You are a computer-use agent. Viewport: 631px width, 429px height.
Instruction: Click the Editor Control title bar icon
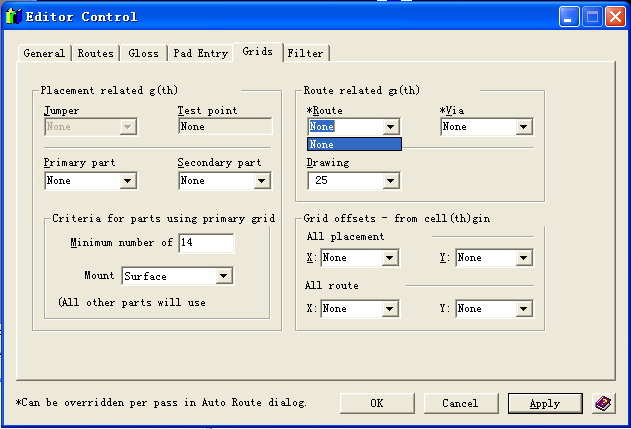[x=13, y=16]
